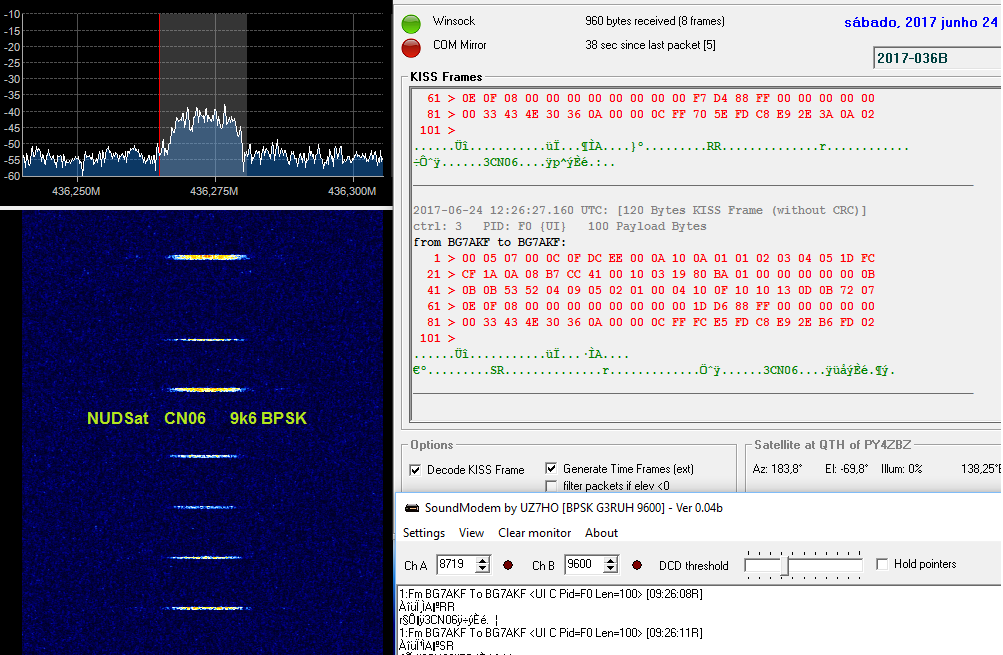Toggle the Decode KISS Frame checkbox
Viewport: 1003px width, 655px height.
point(415,470)
